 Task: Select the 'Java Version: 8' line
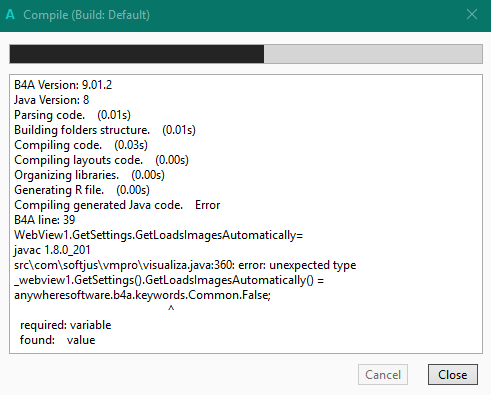point(52,100)
